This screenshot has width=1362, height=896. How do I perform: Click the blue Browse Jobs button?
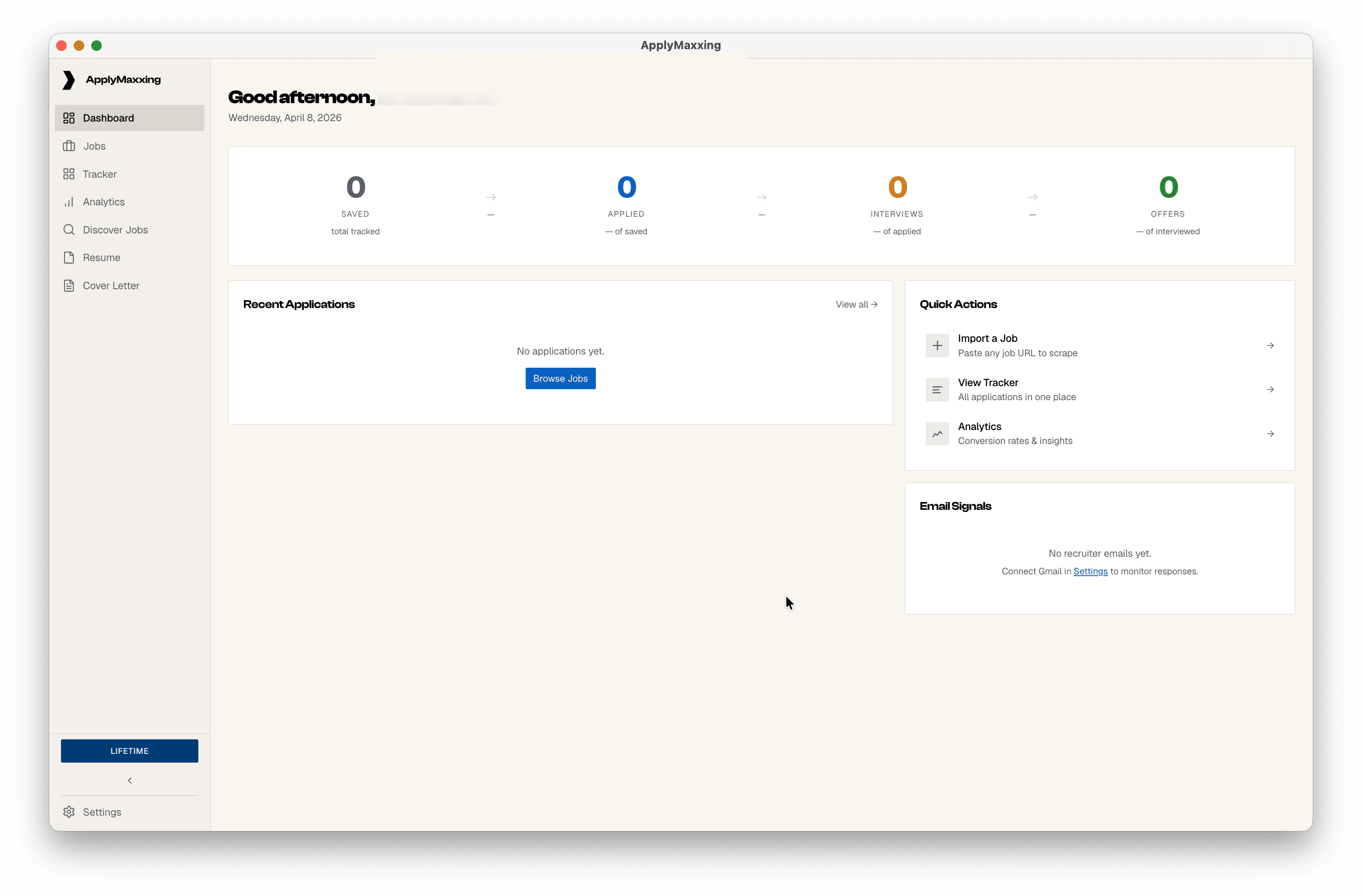click(560, 379)
